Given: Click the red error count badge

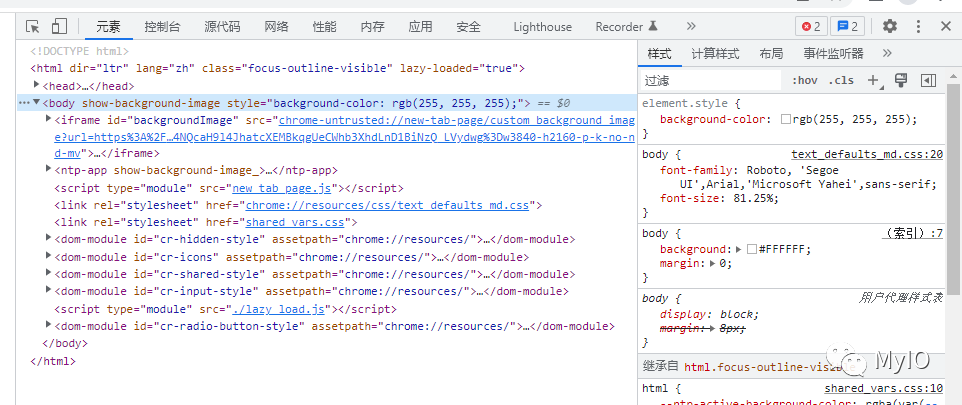Looking at the screenshot, I should click(x=812, y=26).
